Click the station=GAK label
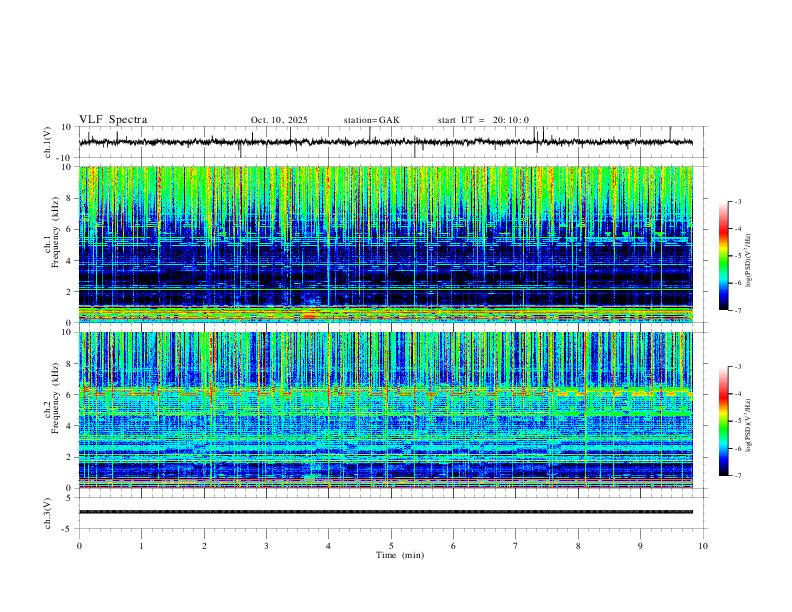This screenshot has width=792, height=612. pyautogui.click(x=371, y=120)
